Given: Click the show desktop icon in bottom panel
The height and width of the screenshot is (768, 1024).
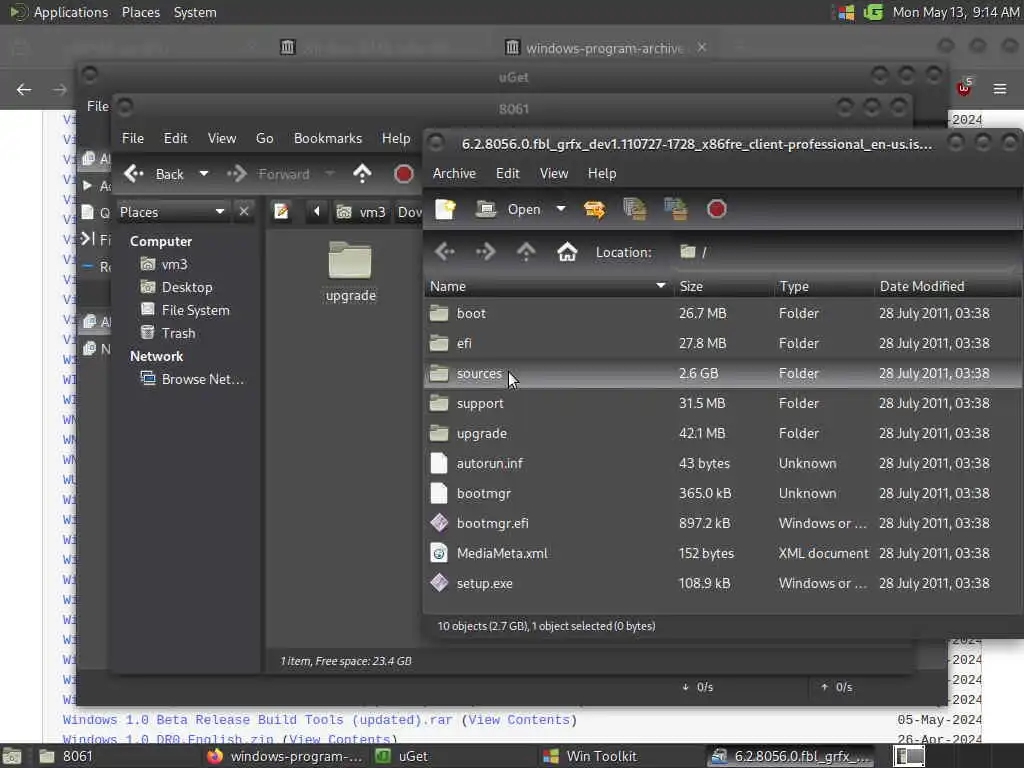Looking at the screenshot, I should point(12,756).
